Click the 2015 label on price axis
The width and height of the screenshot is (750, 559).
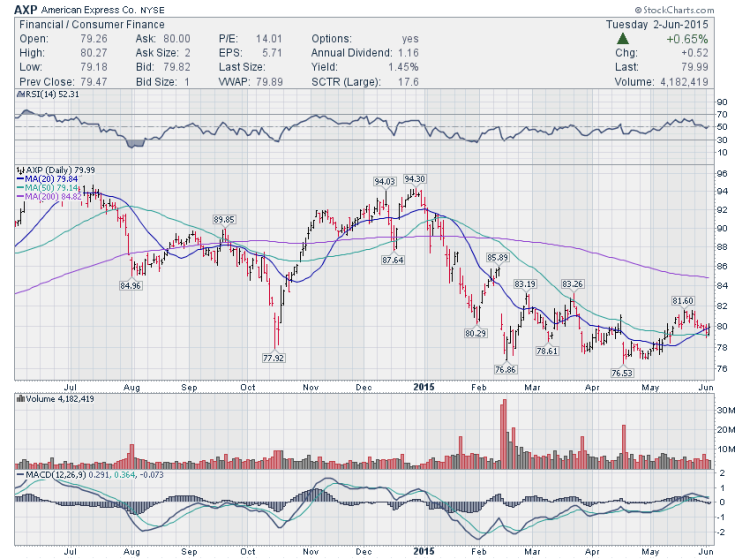(424, 387)
